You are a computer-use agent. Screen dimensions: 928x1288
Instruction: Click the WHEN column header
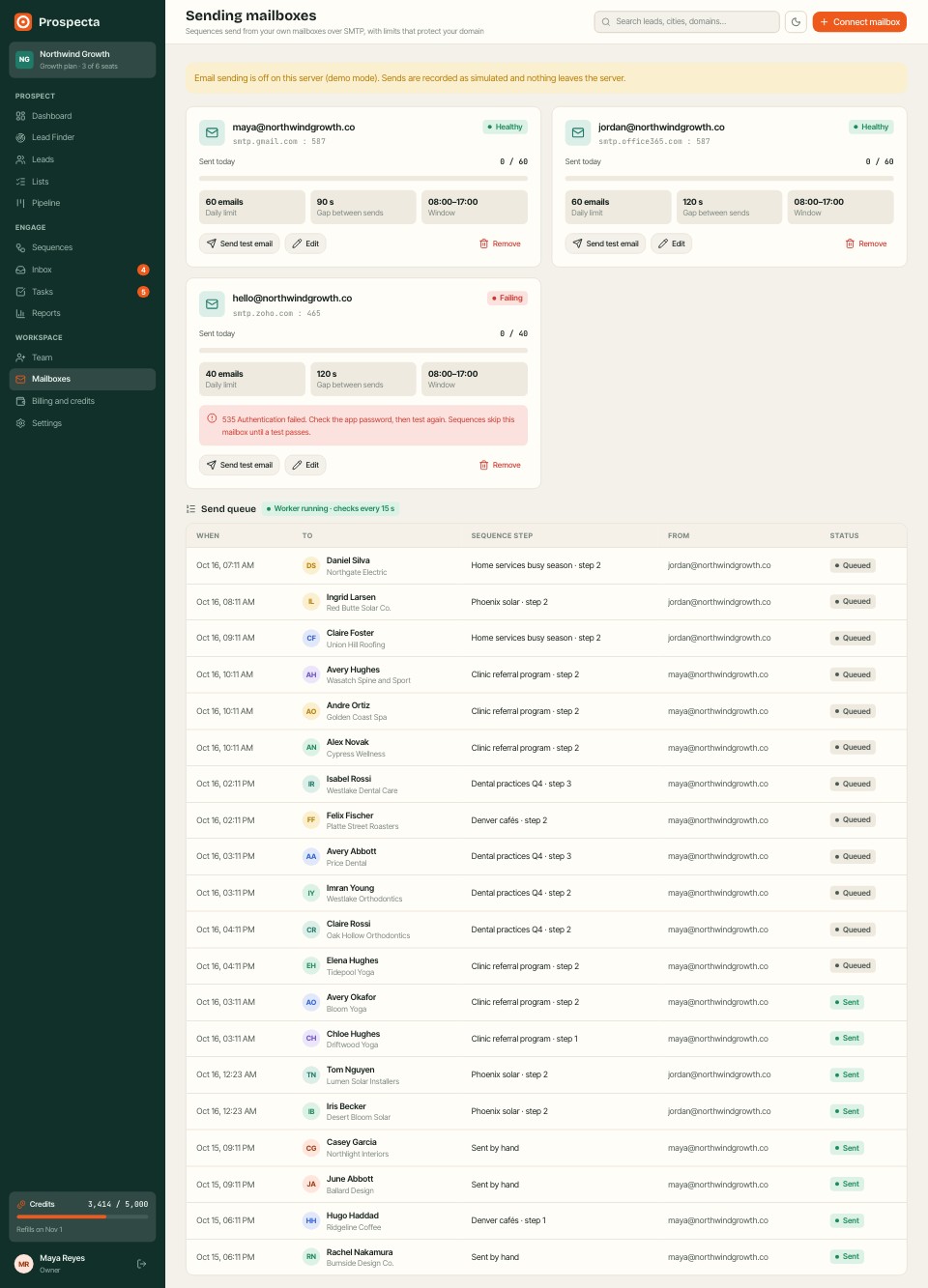[208, 535]
